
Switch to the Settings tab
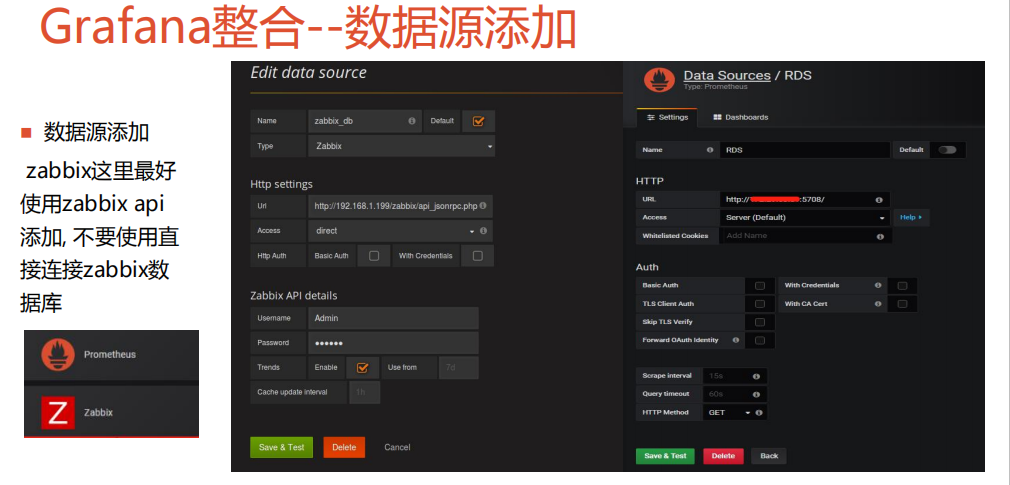pos(667,117)
